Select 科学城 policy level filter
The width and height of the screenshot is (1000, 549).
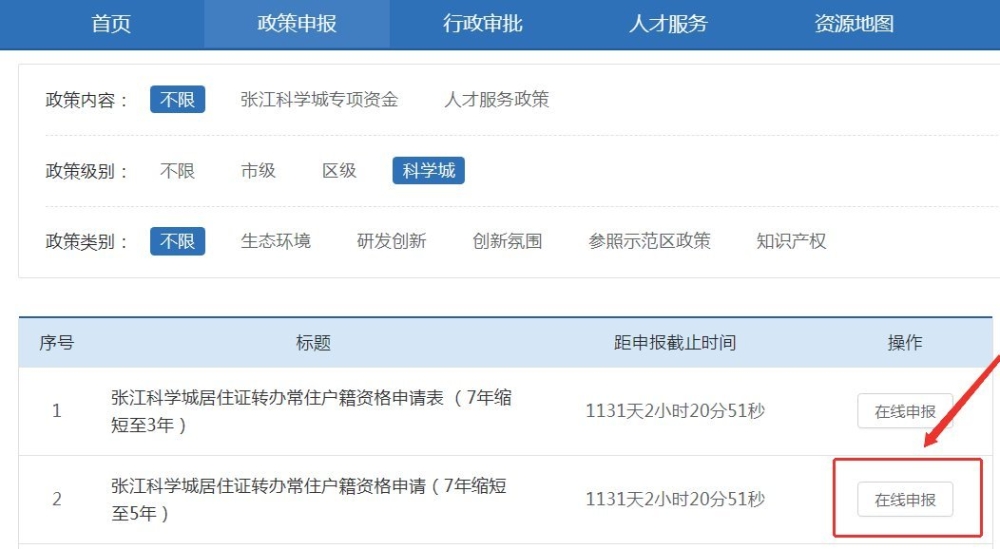coord(429,170)
